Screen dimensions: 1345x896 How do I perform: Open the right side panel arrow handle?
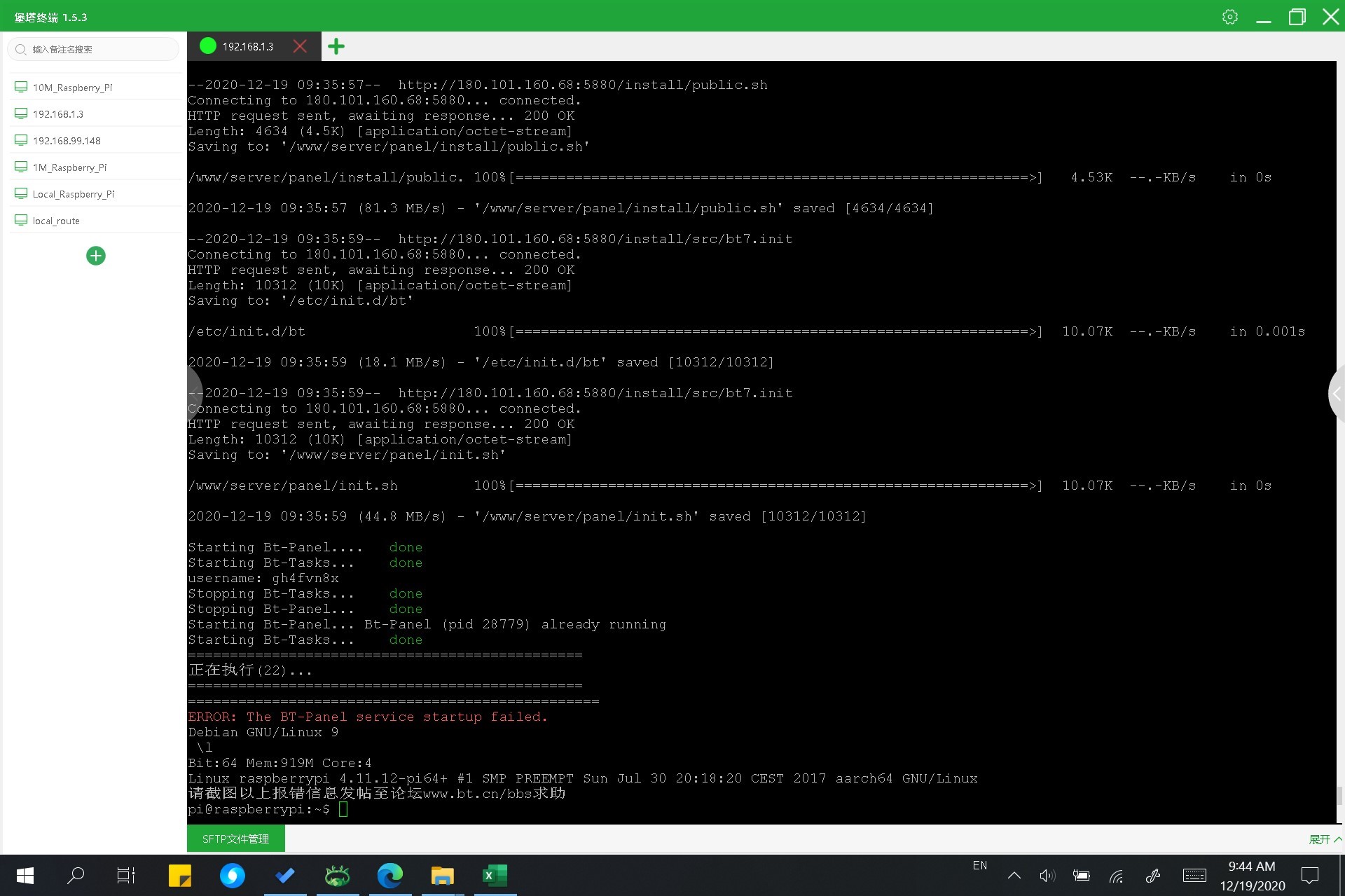(x=1337, y=394)
